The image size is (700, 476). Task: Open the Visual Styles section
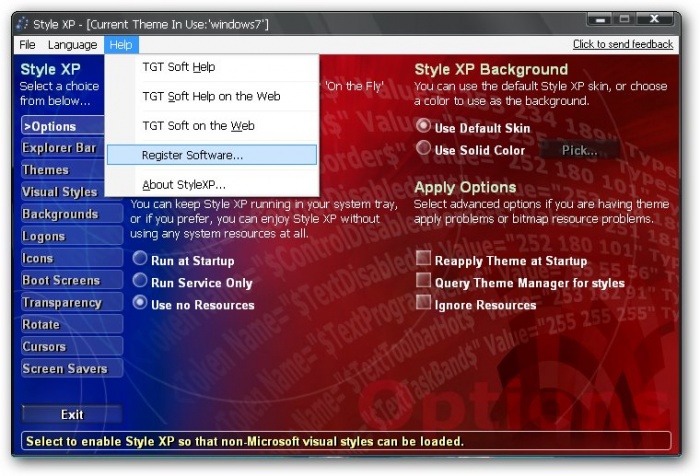(62, 192)
